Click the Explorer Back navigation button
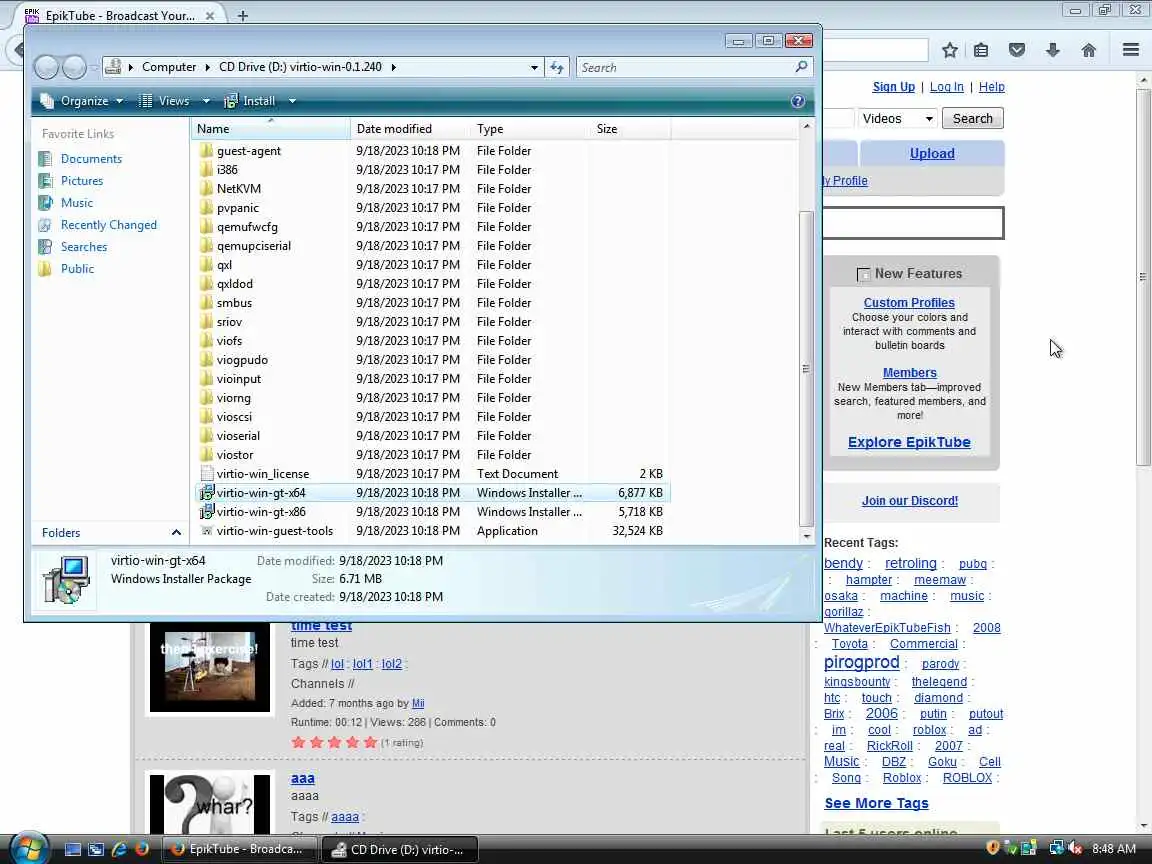 click(x=46, y=68)
